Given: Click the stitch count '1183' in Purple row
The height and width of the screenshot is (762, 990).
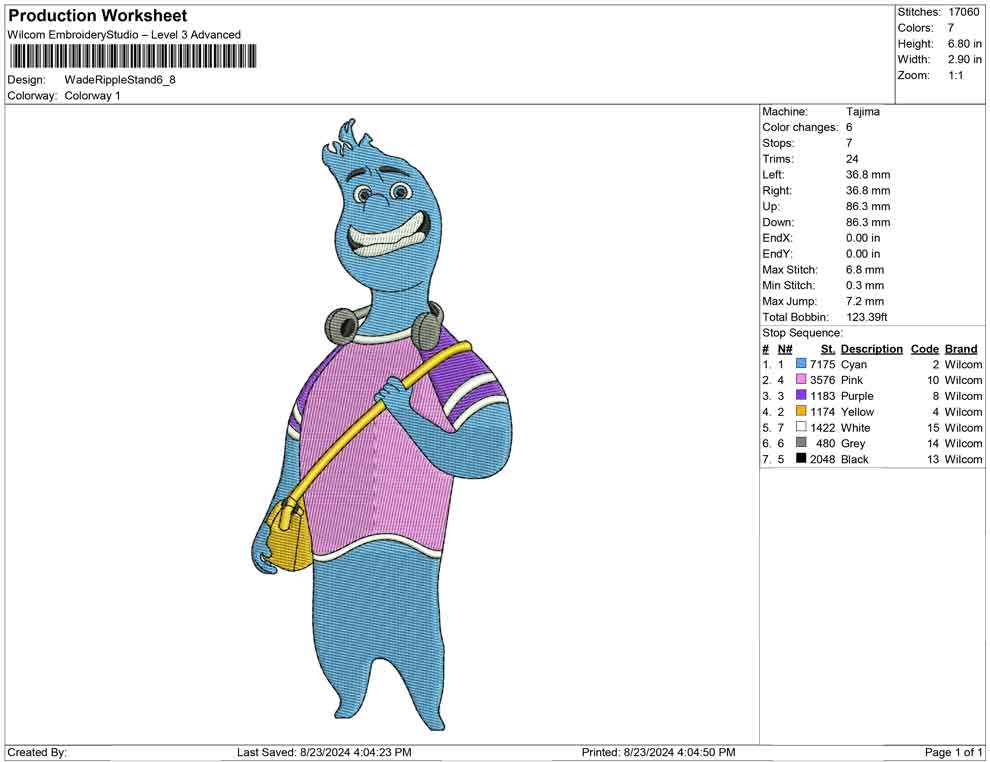Looking at the screenshot, I should (x=822, y=396).
